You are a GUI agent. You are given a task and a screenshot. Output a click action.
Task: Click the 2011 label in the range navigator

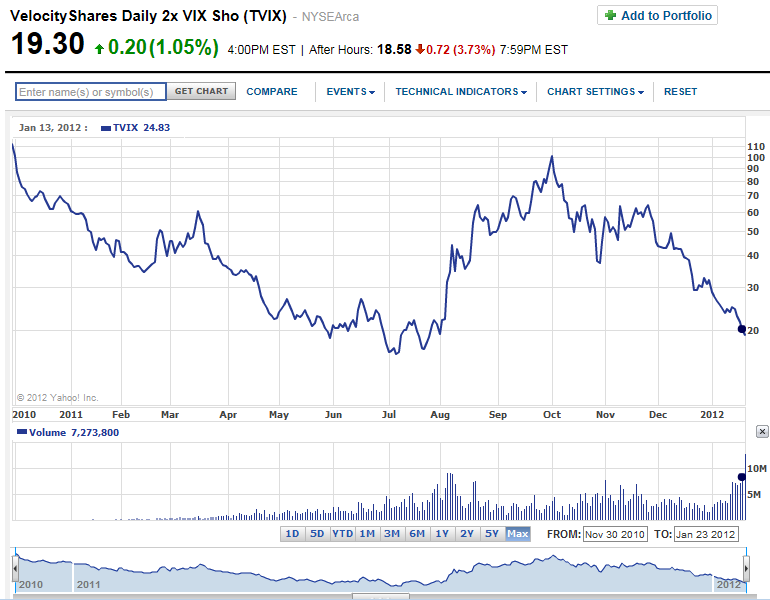tap(88, 584)
